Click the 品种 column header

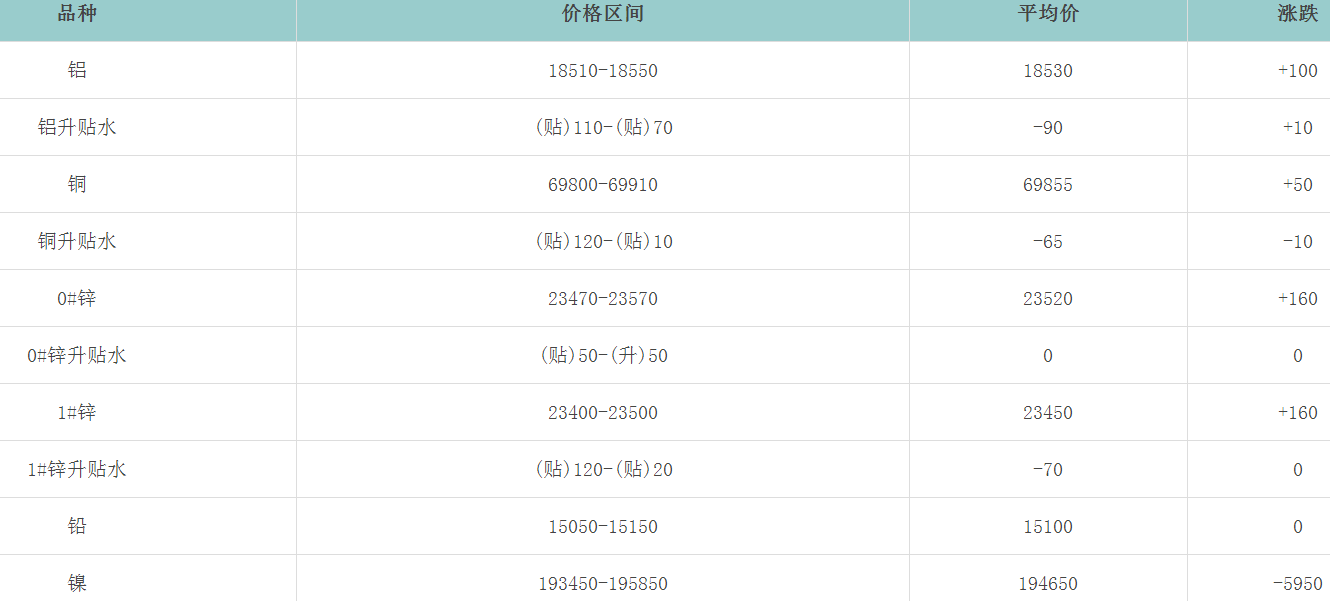(77, 14)
